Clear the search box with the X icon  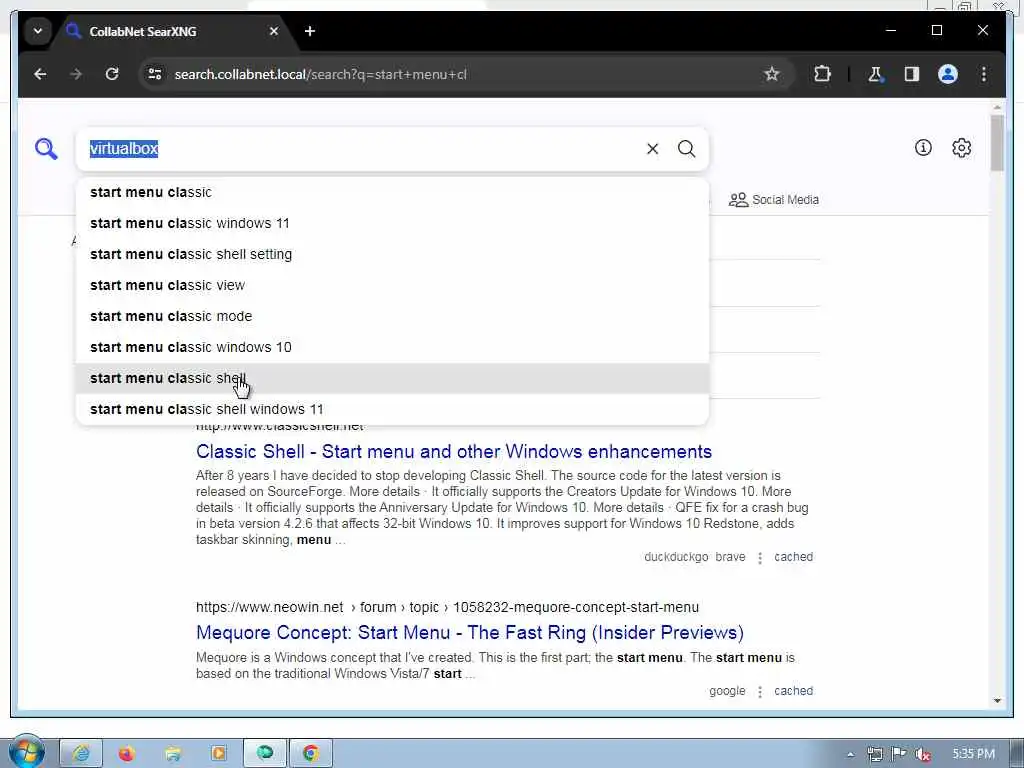click(652, 149)
